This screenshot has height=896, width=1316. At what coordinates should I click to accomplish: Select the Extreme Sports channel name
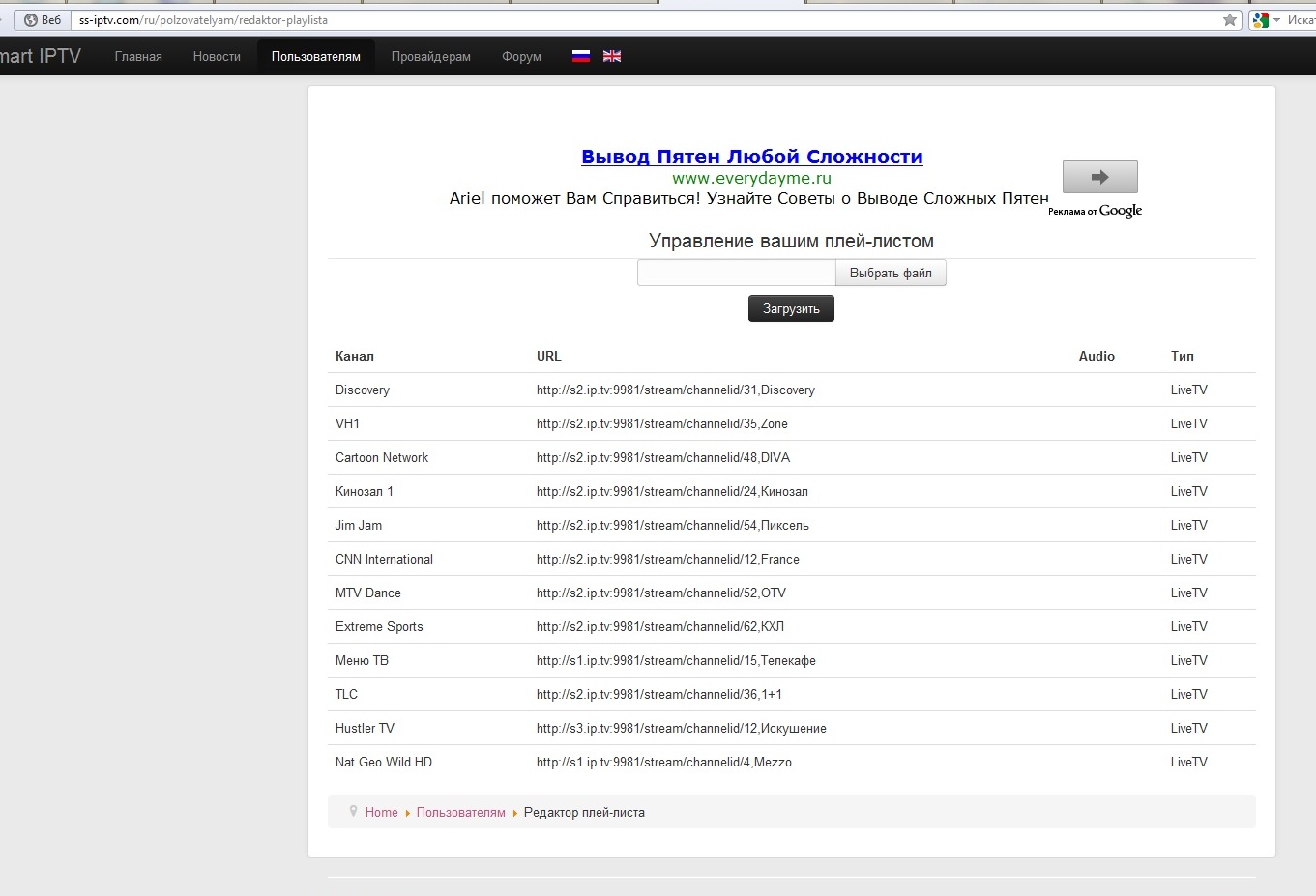pyautogui.click(x=379, y=626)
